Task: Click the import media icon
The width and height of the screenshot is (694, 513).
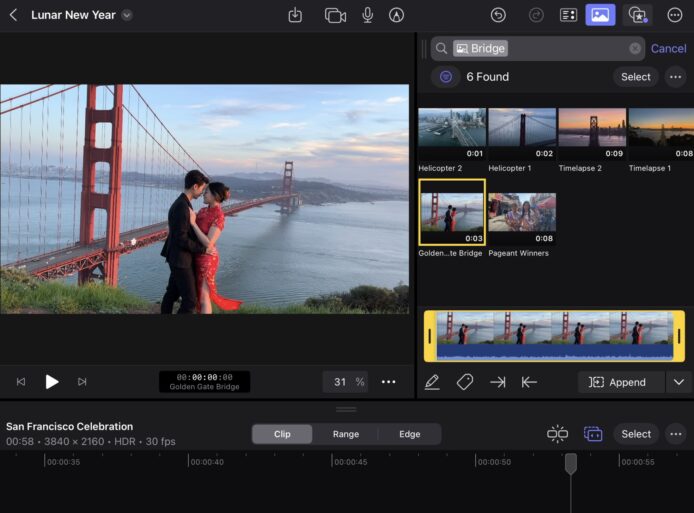Action: [x=295, y=15]
